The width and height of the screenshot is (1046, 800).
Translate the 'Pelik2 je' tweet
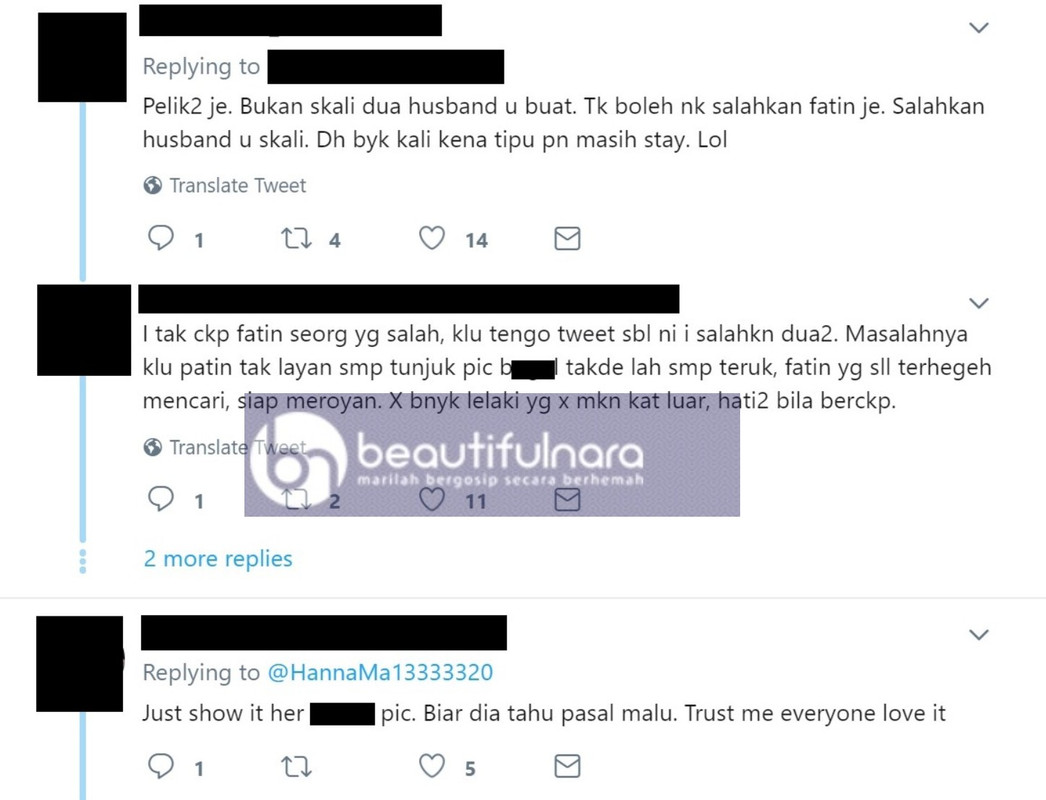[225, 185]
